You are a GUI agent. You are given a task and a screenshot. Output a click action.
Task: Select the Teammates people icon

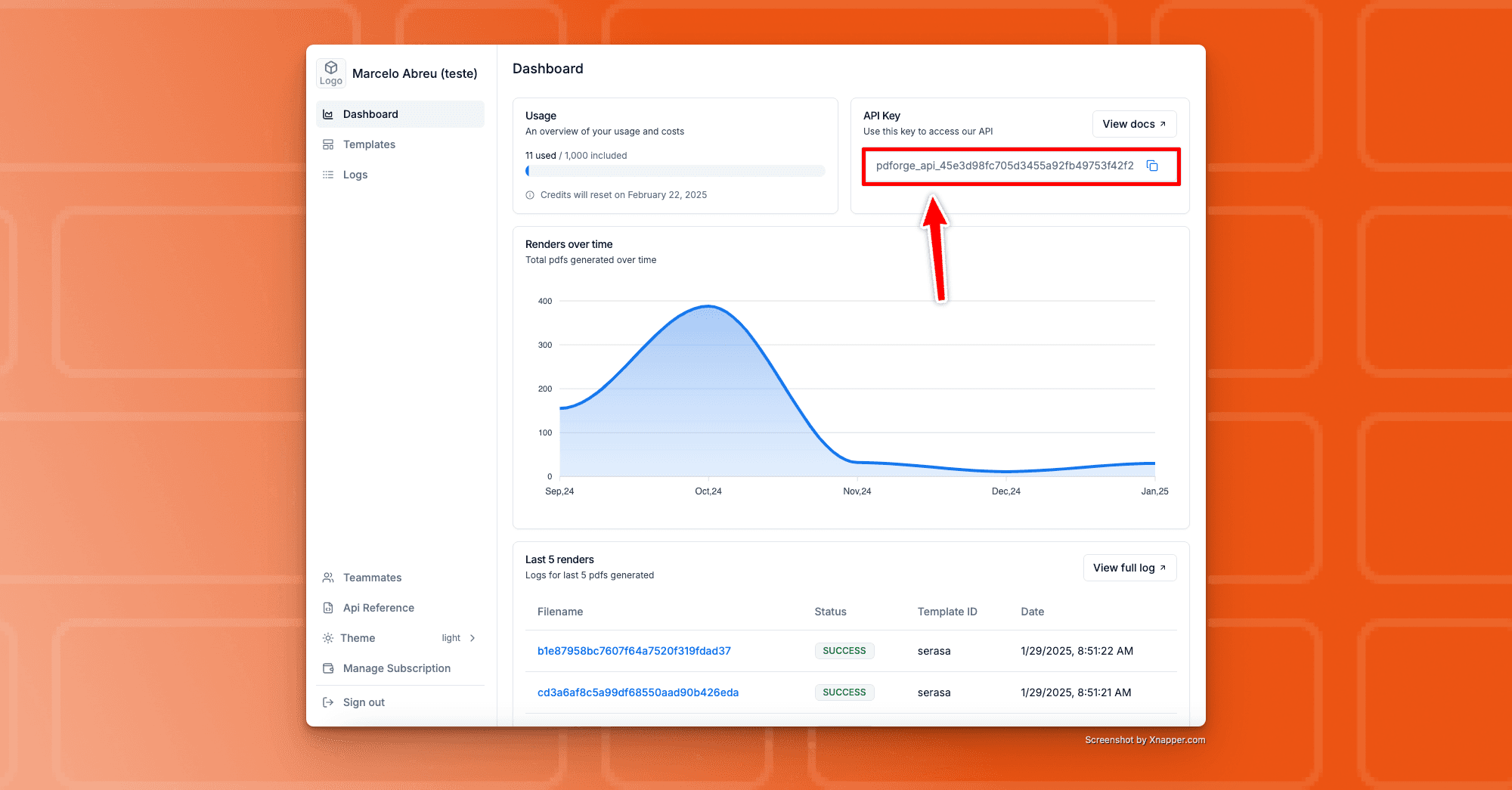point(328,577)
